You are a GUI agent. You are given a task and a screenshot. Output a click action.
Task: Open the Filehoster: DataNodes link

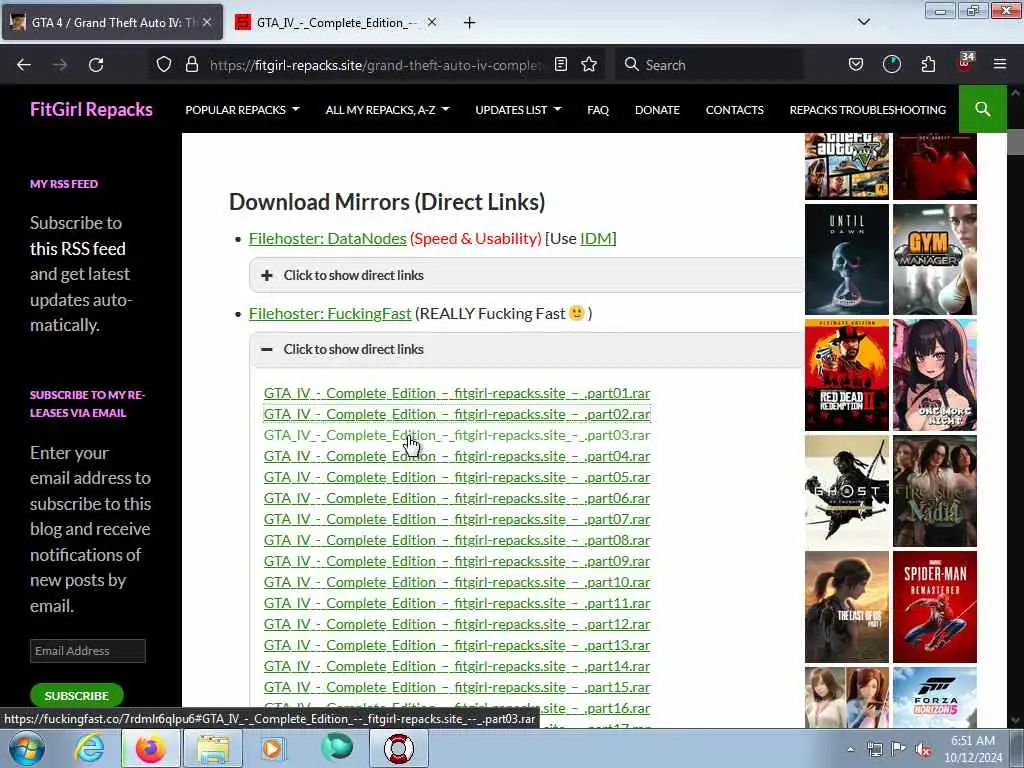(327, 238)
